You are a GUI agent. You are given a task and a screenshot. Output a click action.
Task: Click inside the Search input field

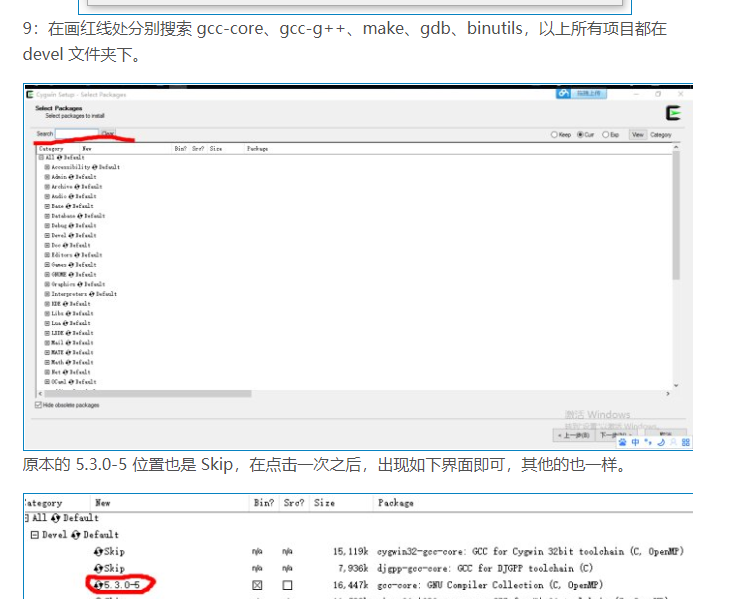[77, 133]
